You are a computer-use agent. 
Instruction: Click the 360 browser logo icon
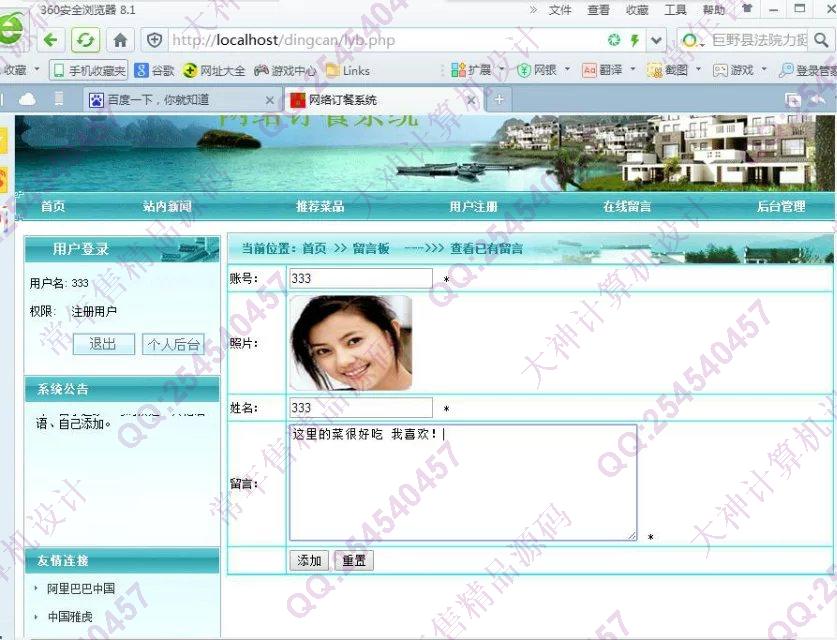click(x=12, y=30)
